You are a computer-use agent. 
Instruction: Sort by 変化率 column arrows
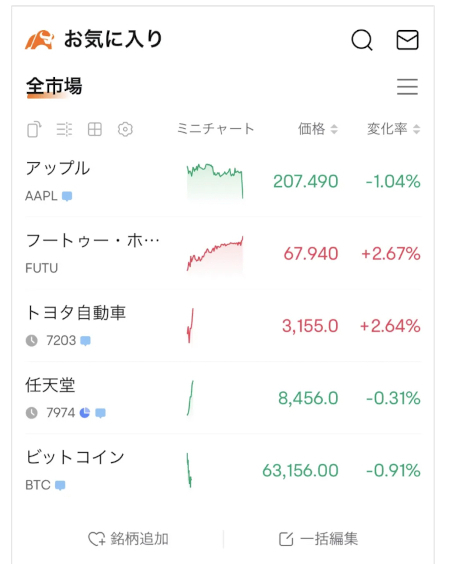pyautogui.click(x=417, y=129)
